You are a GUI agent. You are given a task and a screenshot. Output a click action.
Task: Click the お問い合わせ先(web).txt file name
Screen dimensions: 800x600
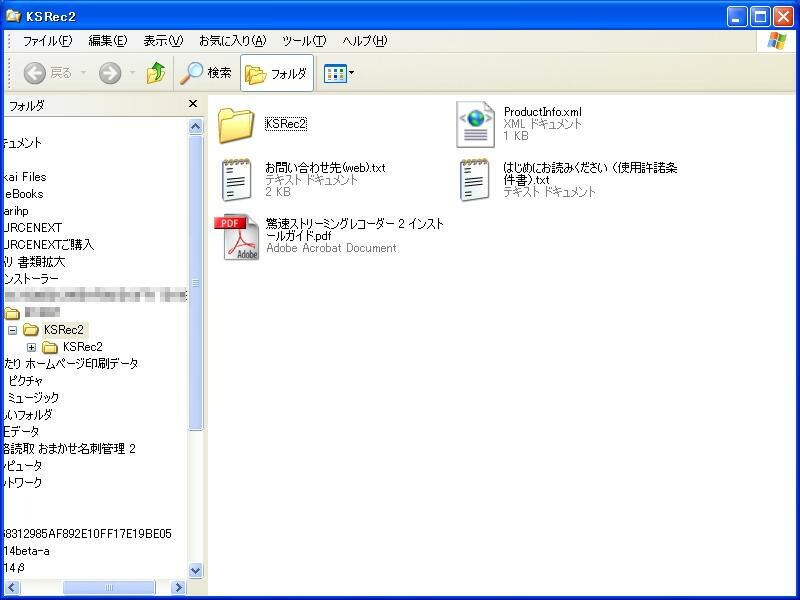[325, 167]
